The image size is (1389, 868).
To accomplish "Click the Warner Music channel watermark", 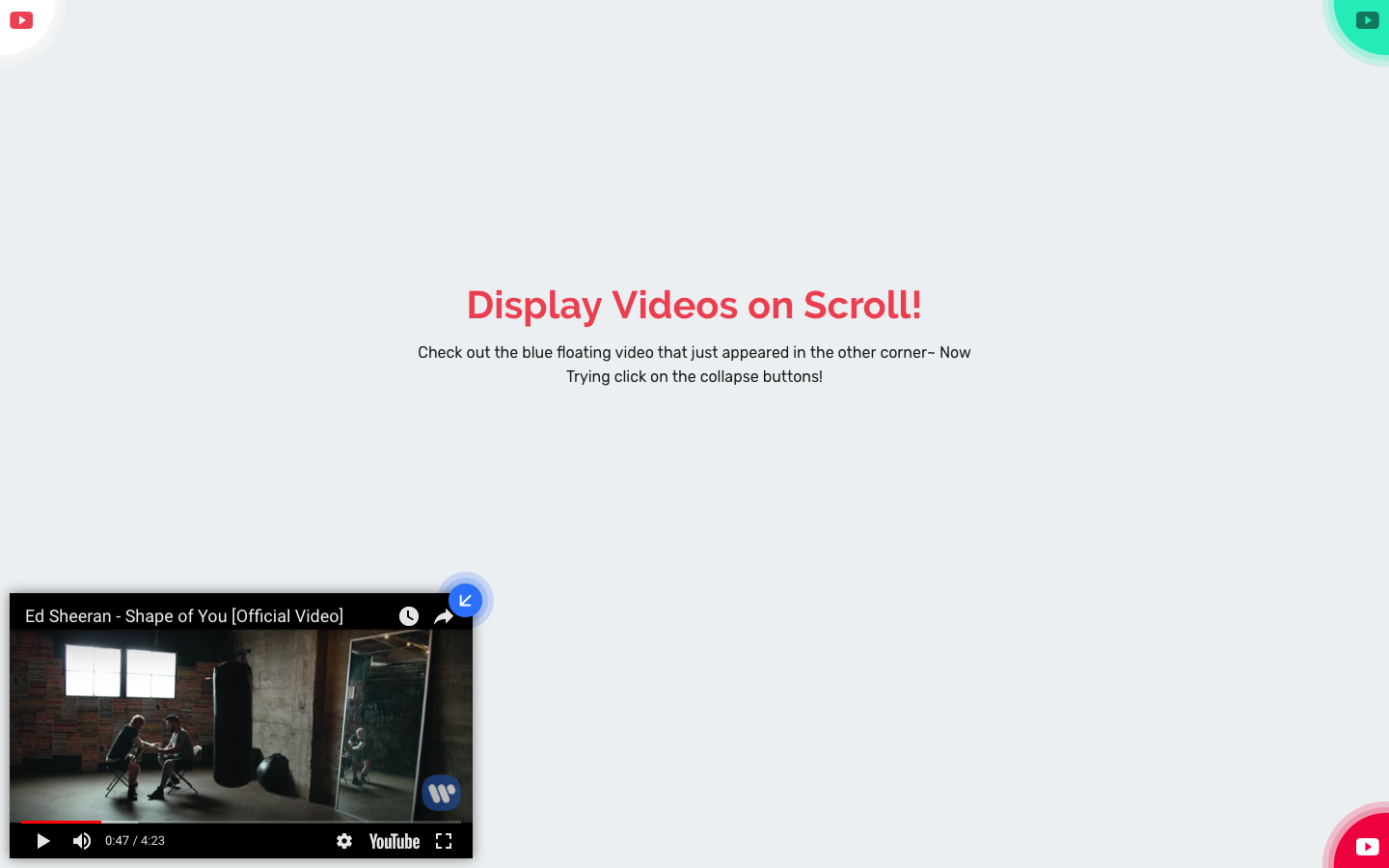I will tap(442, 793).
